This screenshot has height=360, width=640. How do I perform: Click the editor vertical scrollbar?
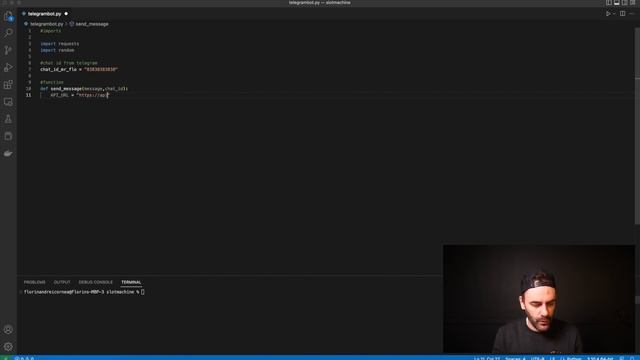(x=637, y=127)
